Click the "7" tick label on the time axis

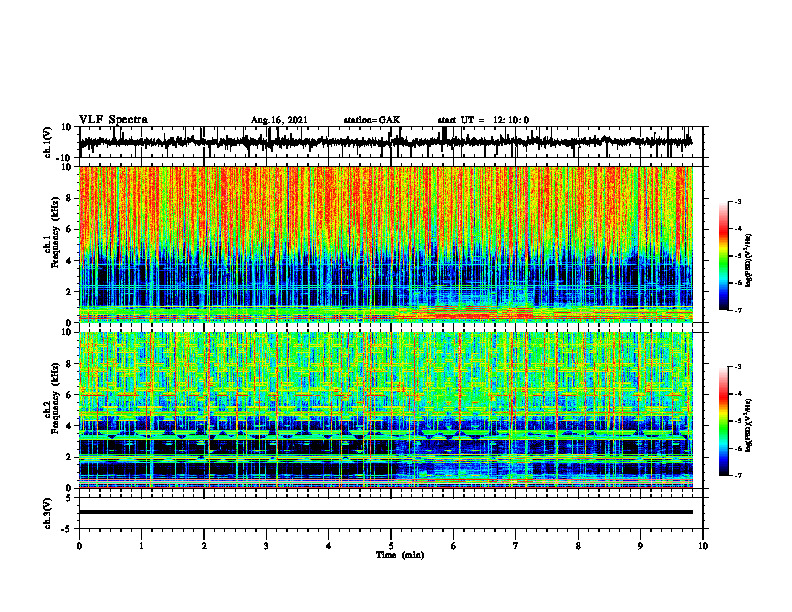[516, 546]
